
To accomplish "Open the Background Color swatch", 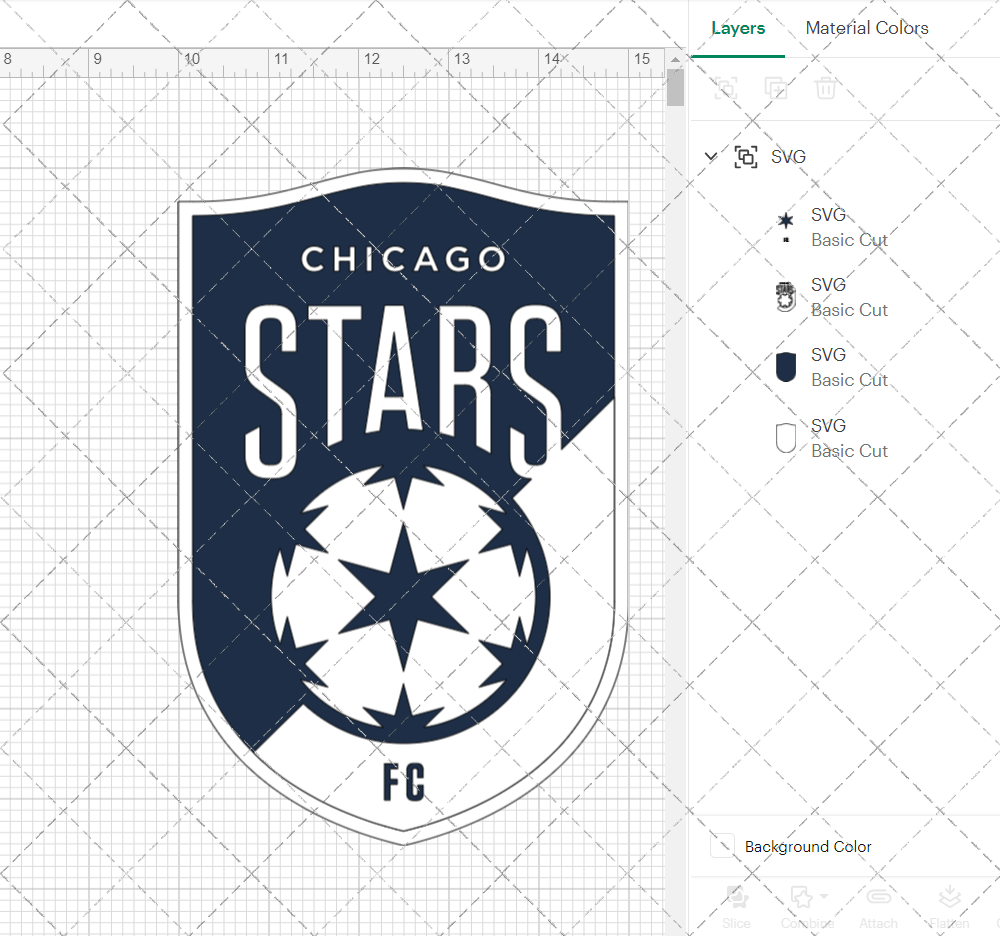I will tap(722, 846).
